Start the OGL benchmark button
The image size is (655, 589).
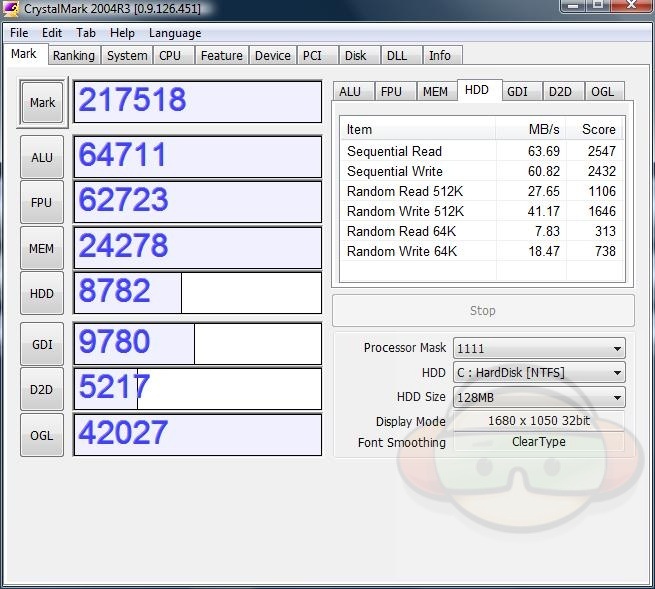pyautogui.click(x=42, y=435)
